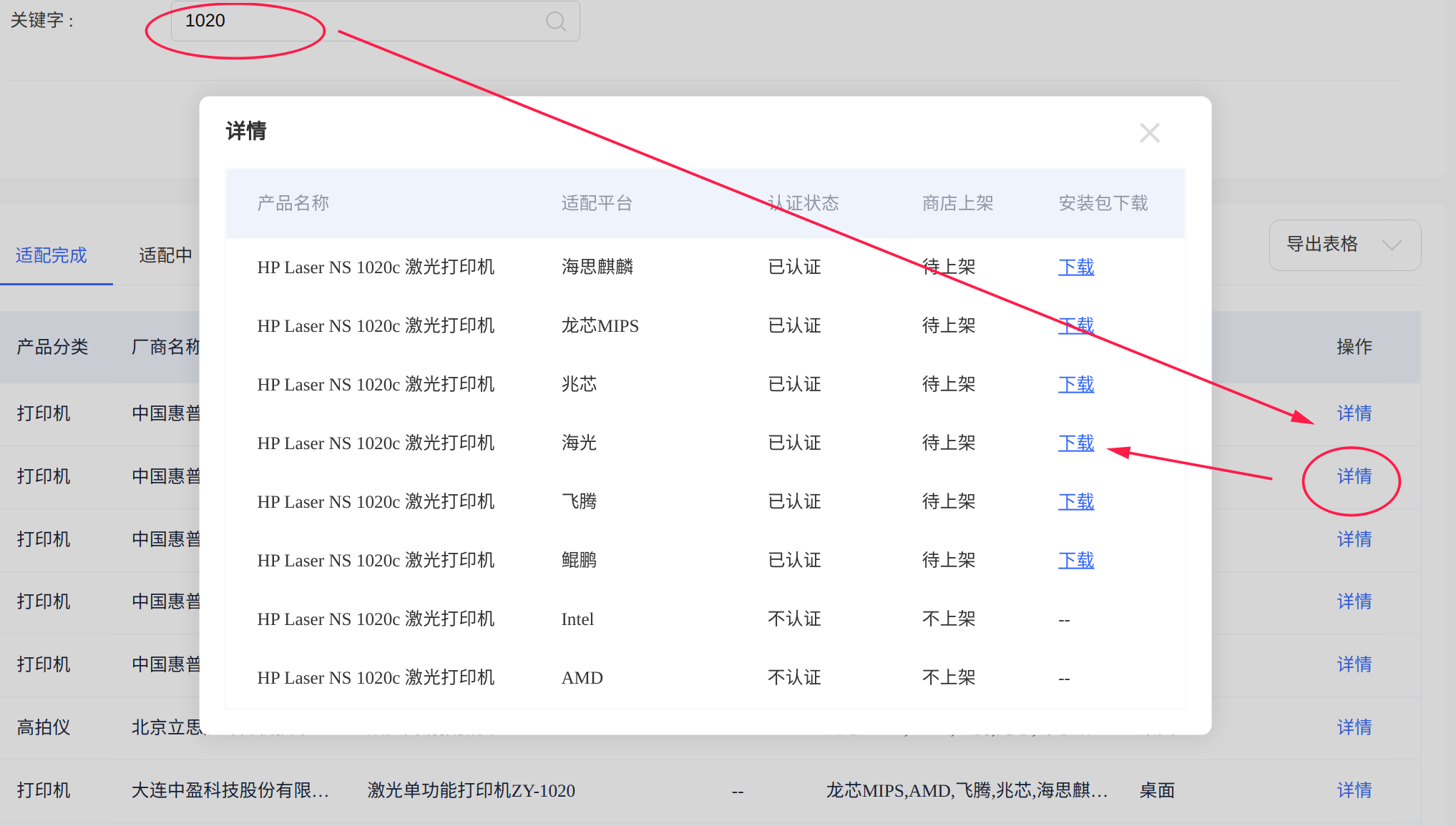Image resolution: width=1456 pixels, height=826 pixels.
Task: Click 已认证 status in the 海思麒麟 row
Action: [794, 267]
